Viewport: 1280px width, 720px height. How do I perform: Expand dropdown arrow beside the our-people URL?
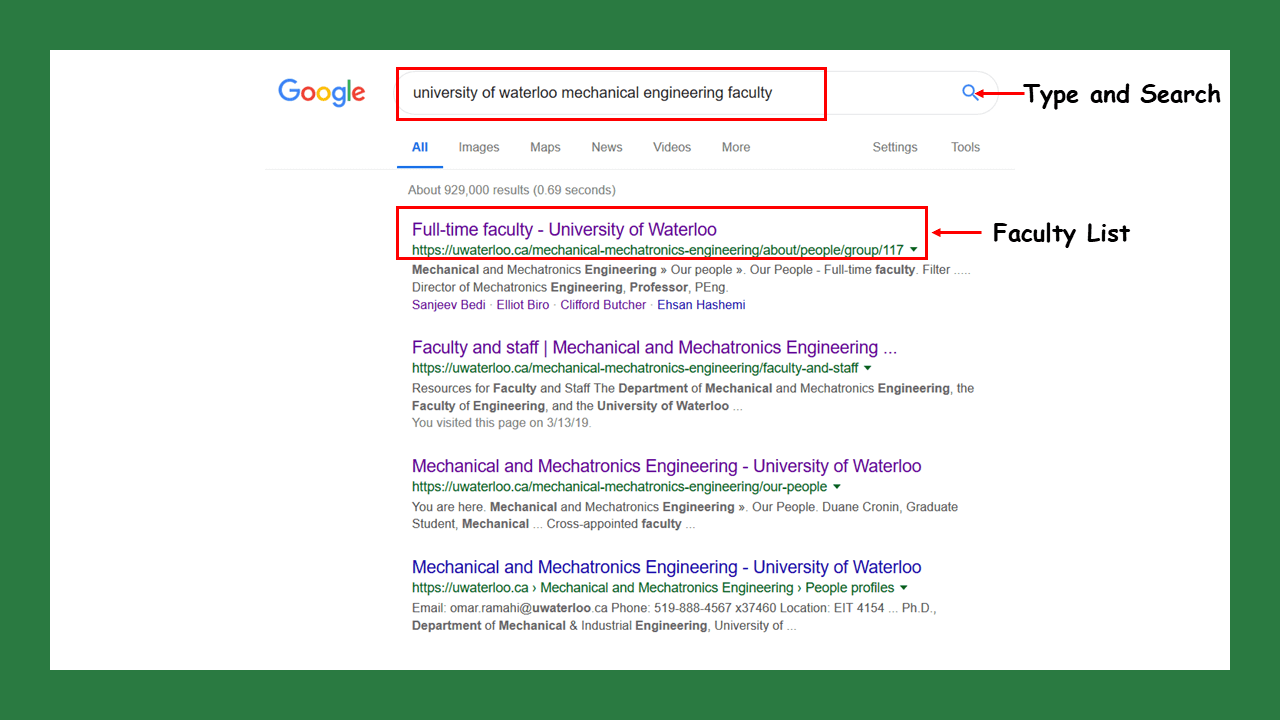pyautogui.click(x=836, y=487)
